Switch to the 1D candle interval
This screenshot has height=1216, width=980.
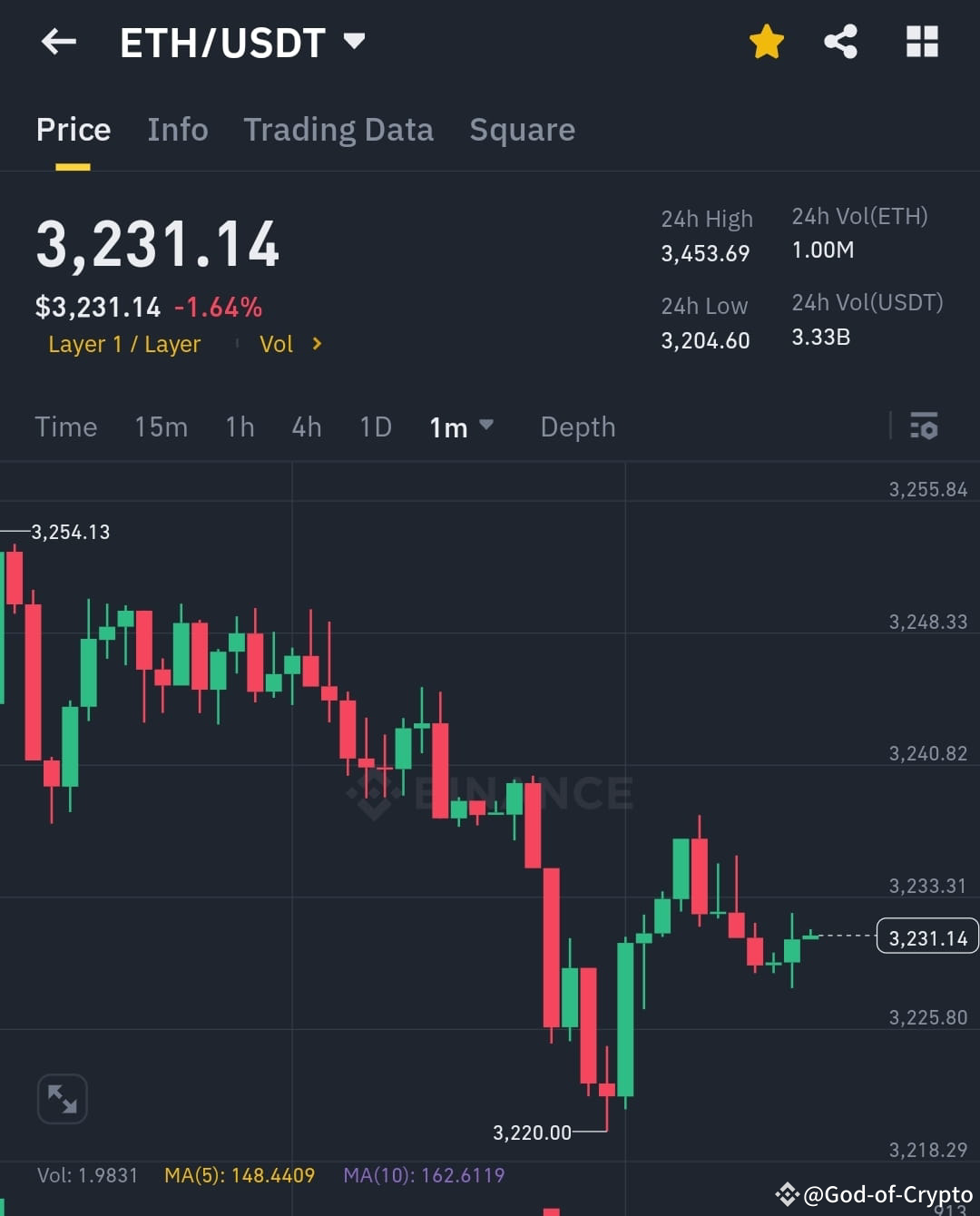375,427
